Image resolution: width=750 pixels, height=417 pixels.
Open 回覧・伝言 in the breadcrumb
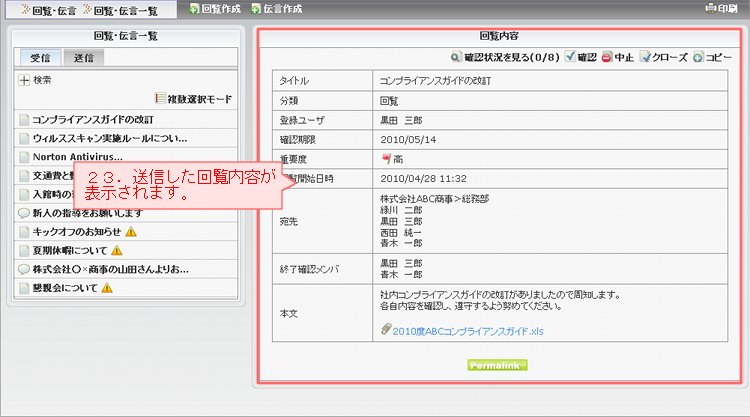coord(54,11)
